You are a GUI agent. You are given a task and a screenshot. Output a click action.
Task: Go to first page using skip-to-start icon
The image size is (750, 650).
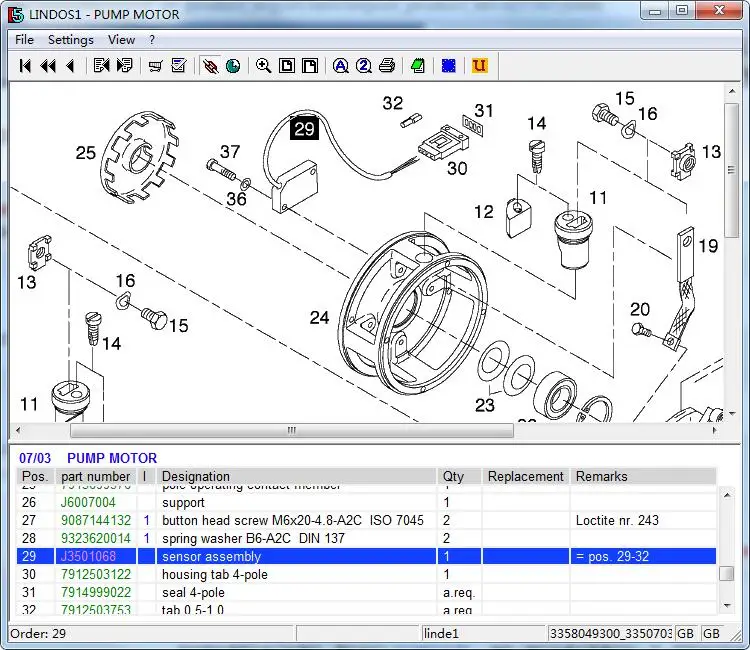(25, 66)
